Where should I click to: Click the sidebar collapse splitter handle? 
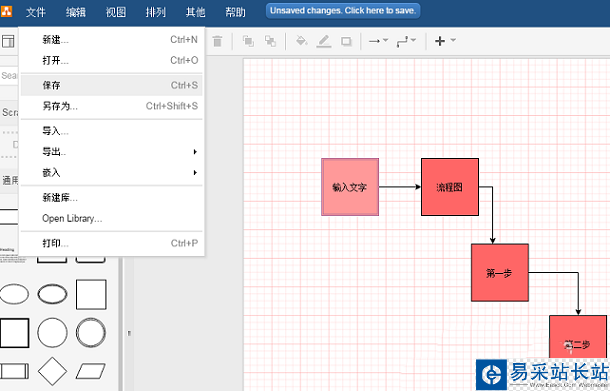[x=129, y=333]
